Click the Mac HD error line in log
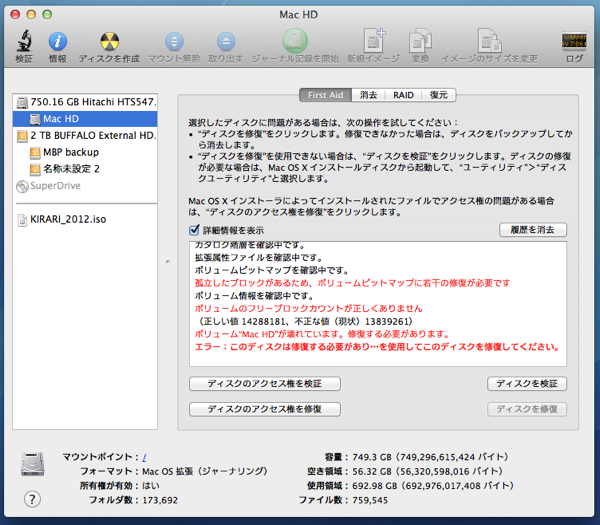Image resolution: width=600 pixels, height=525 pixels. click(322, 334)
